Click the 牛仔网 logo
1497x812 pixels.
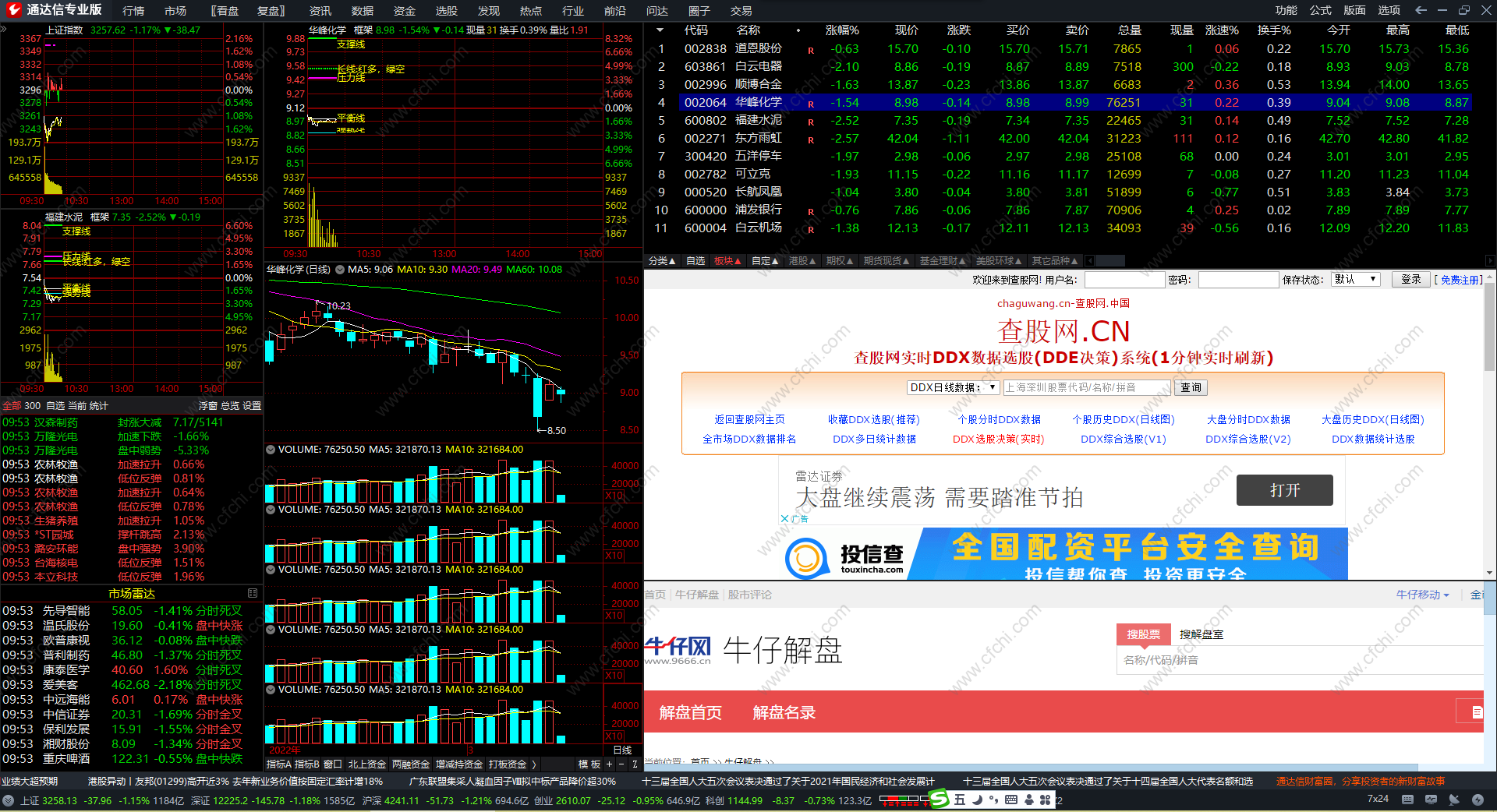[678, 650]
